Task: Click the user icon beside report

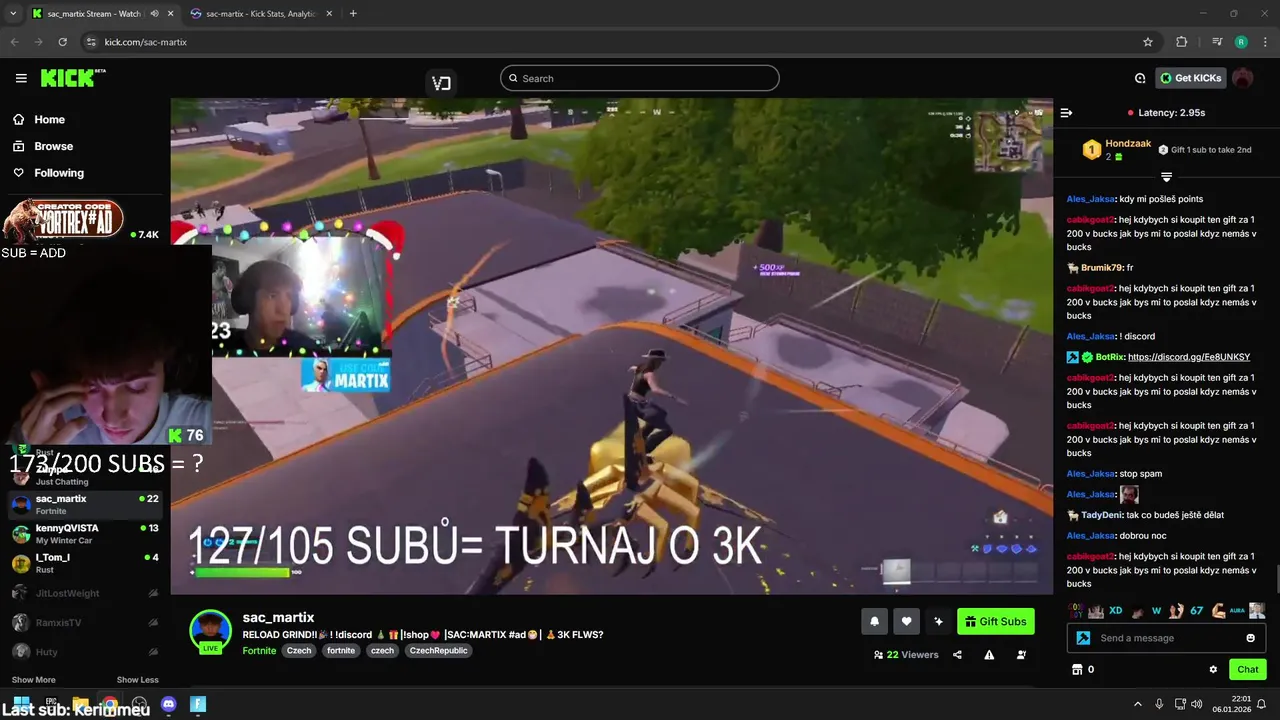Action: [x=1021, y=655]
